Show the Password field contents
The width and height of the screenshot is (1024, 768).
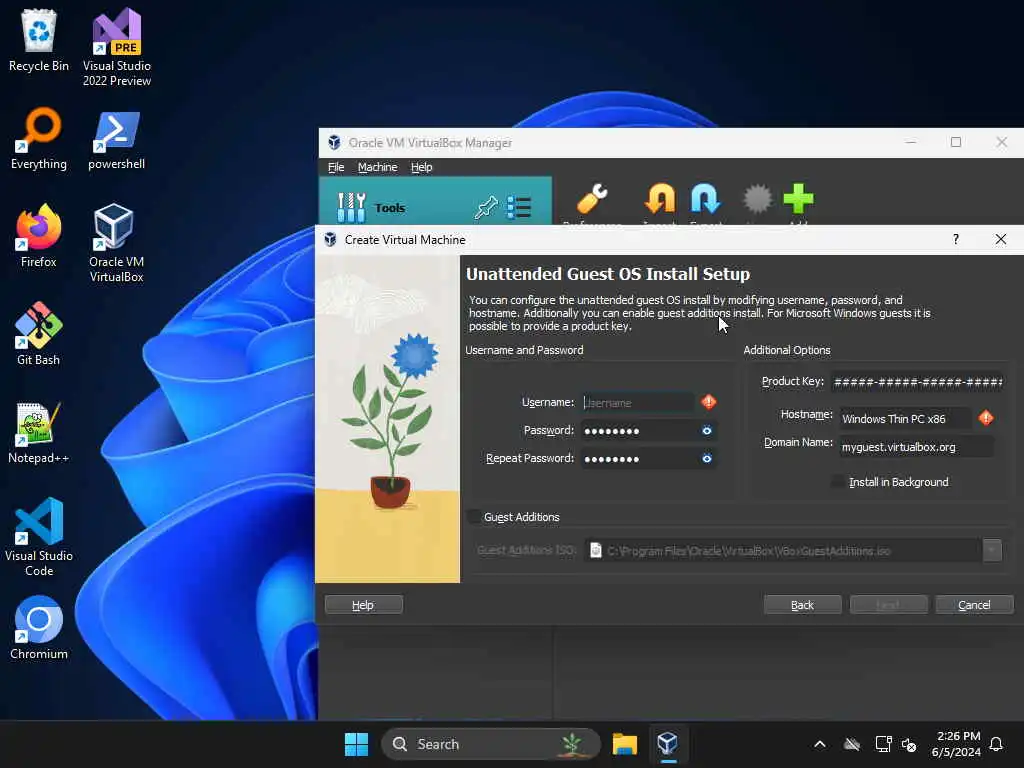pos(707,430)
